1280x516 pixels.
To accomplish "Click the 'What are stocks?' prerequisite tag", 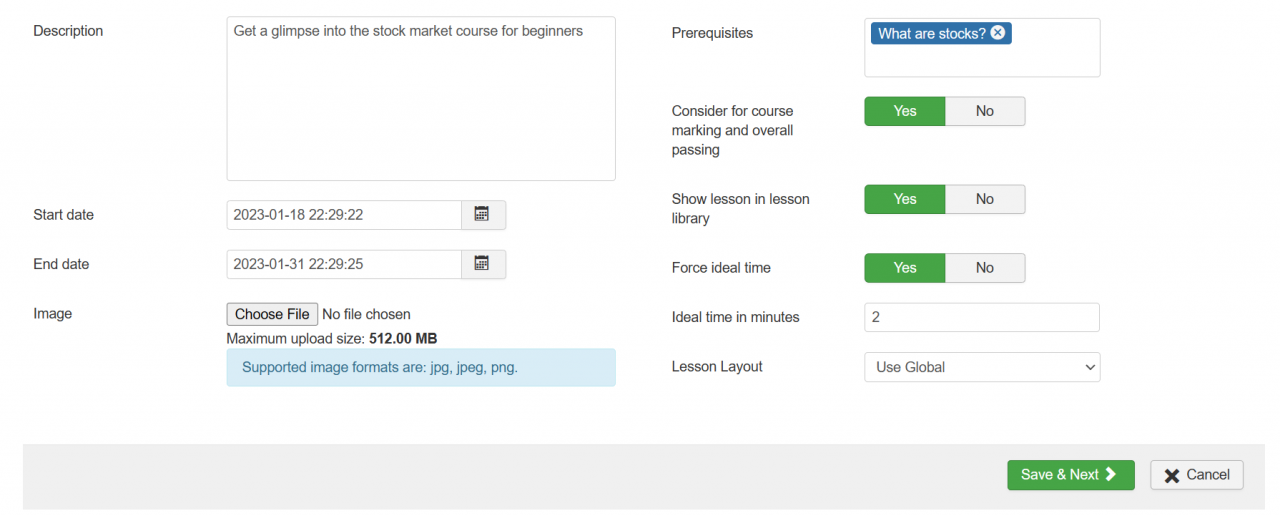I will pos(931,33).
